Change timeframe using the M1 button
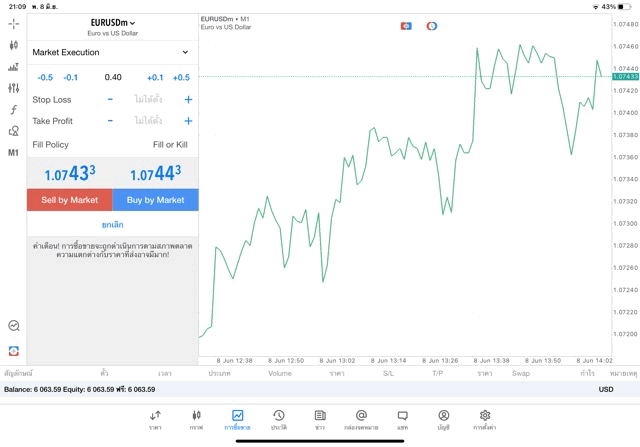Image resolution: width=640 pixels, height=447 pixels. pyautogui.click(x=13, y=153)
